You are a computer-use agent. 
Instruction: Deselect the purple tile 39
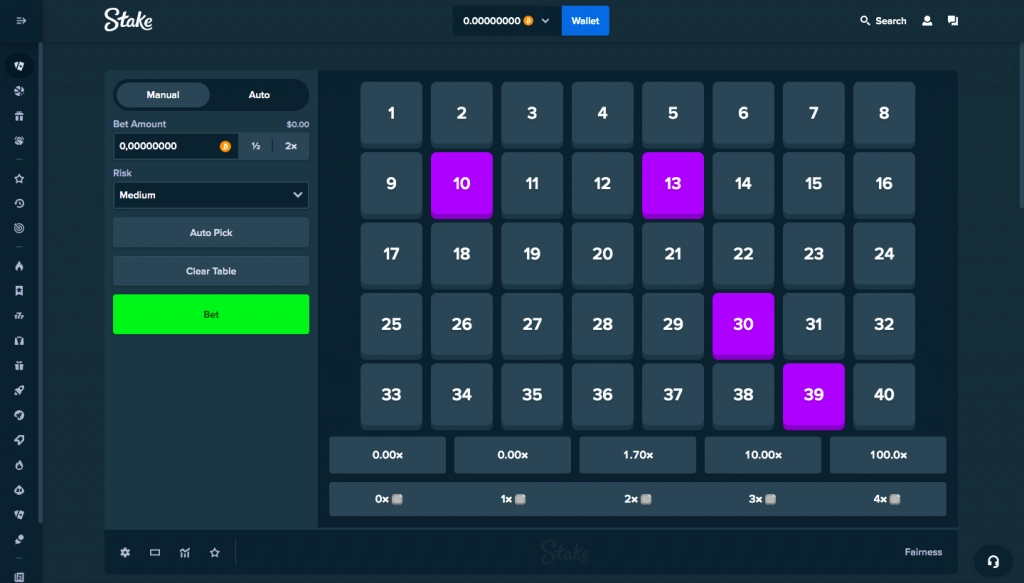(x=813, y=395)
